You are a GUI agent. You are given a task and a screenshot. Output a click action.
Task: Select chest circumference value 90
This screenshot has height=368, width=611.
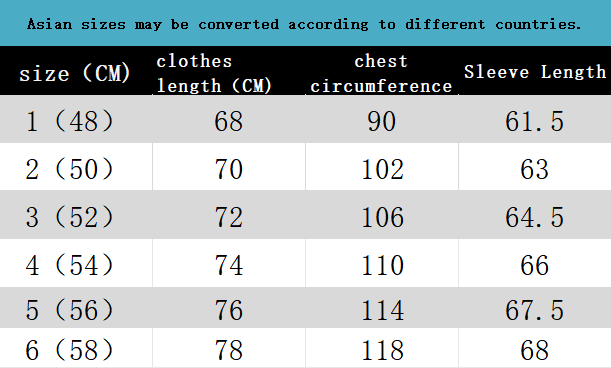click(382, 119)
